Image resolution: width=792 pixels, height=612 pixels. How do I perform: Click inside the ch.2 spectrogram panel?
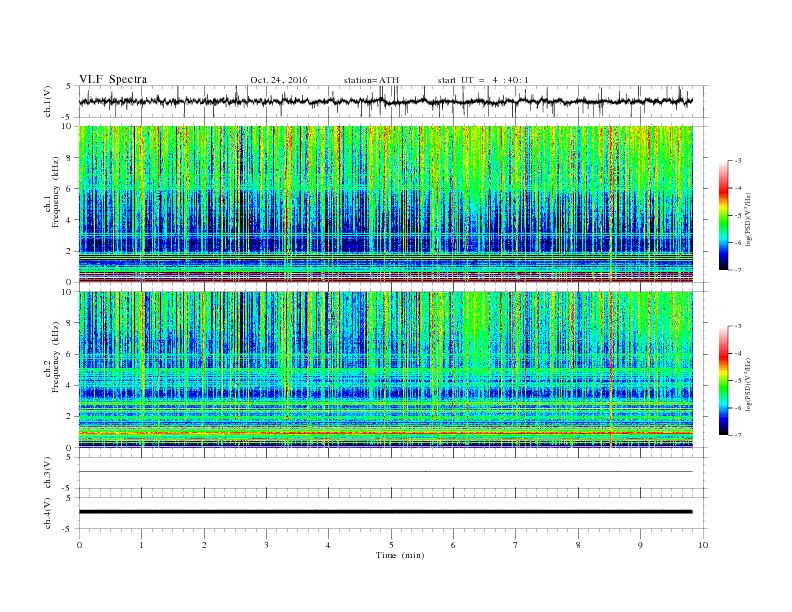point(385,370)
